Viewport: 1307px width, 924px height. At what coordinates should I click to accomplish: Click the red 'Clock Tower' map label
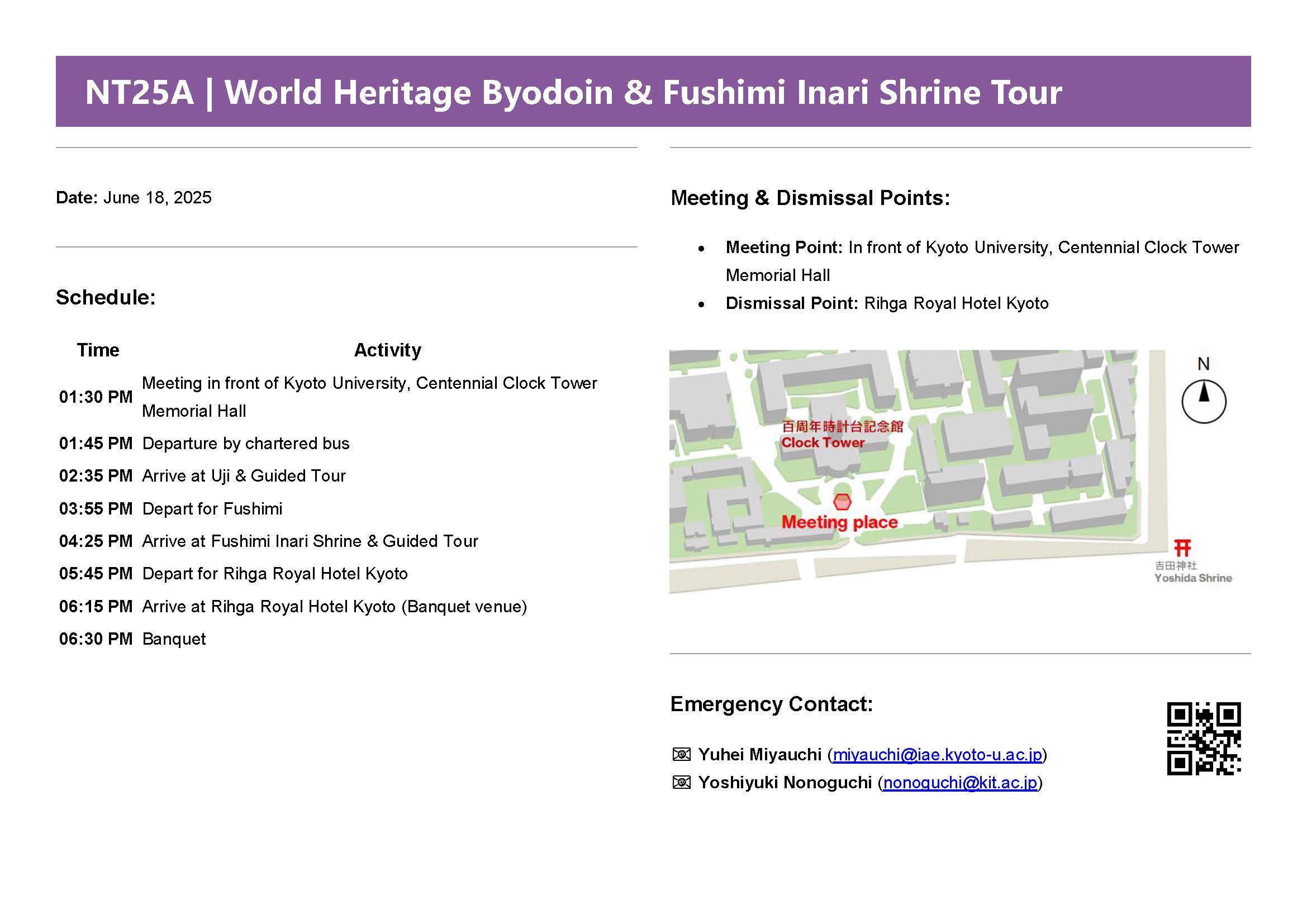[x=823, y=442]
